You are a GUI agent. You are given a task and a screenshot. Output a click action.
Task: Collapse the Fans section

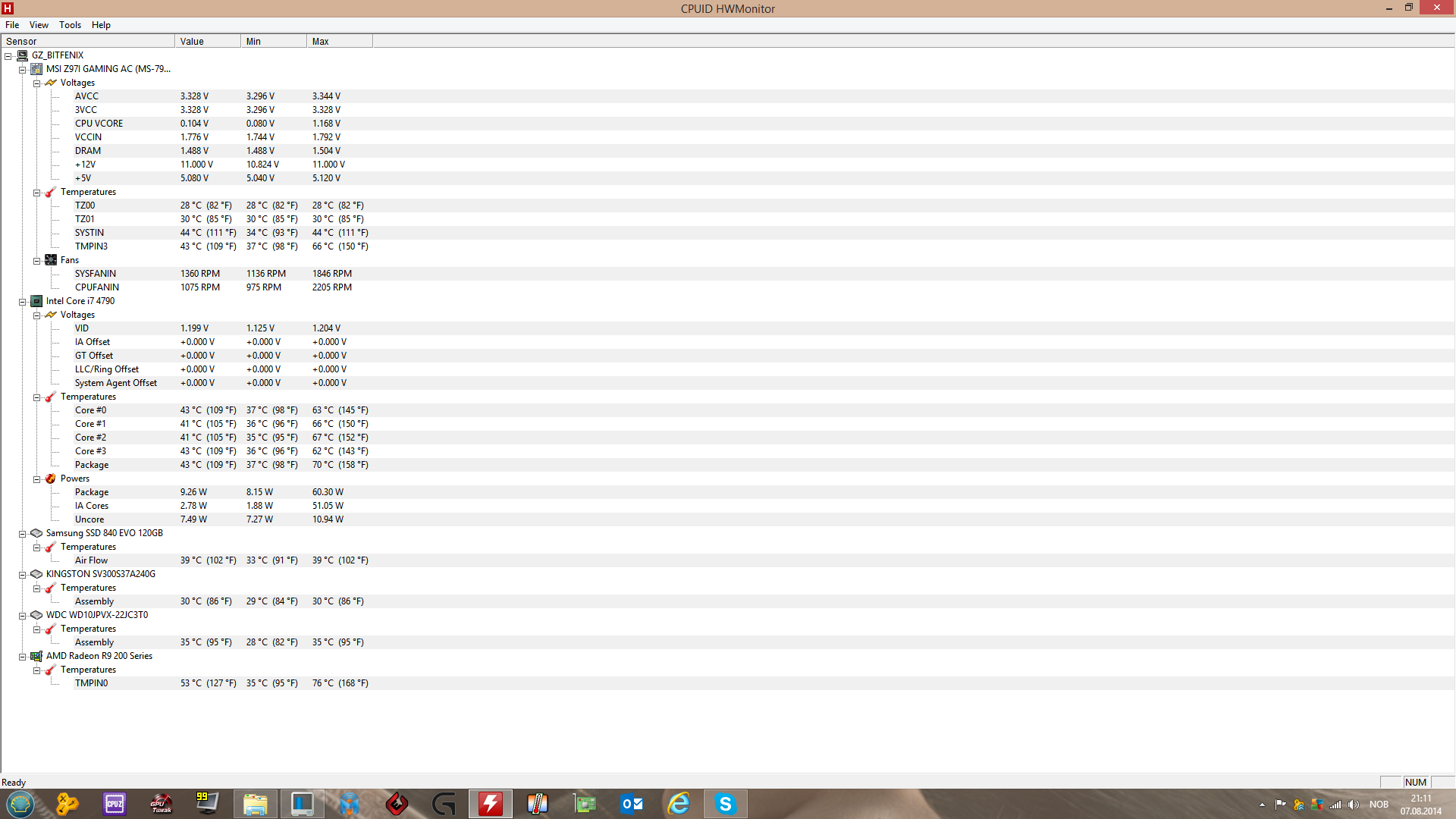(x=36, y=261)
